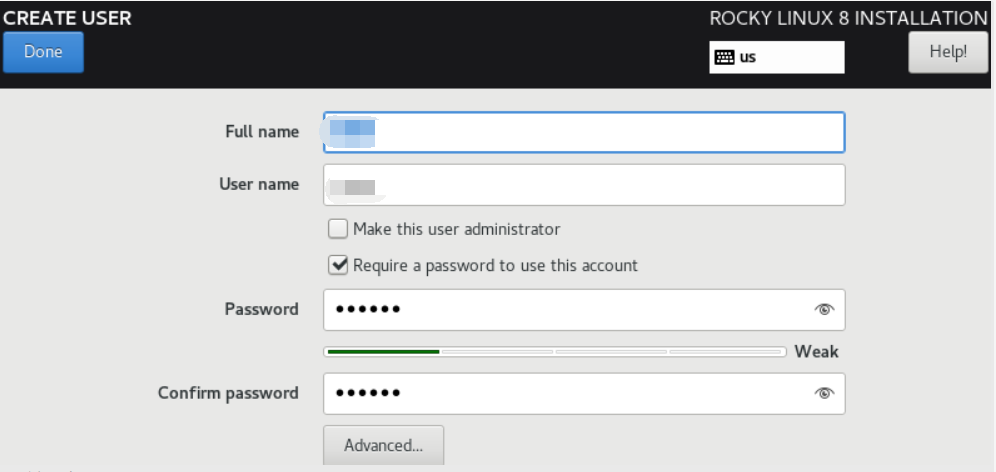Click the Password label

261,309
